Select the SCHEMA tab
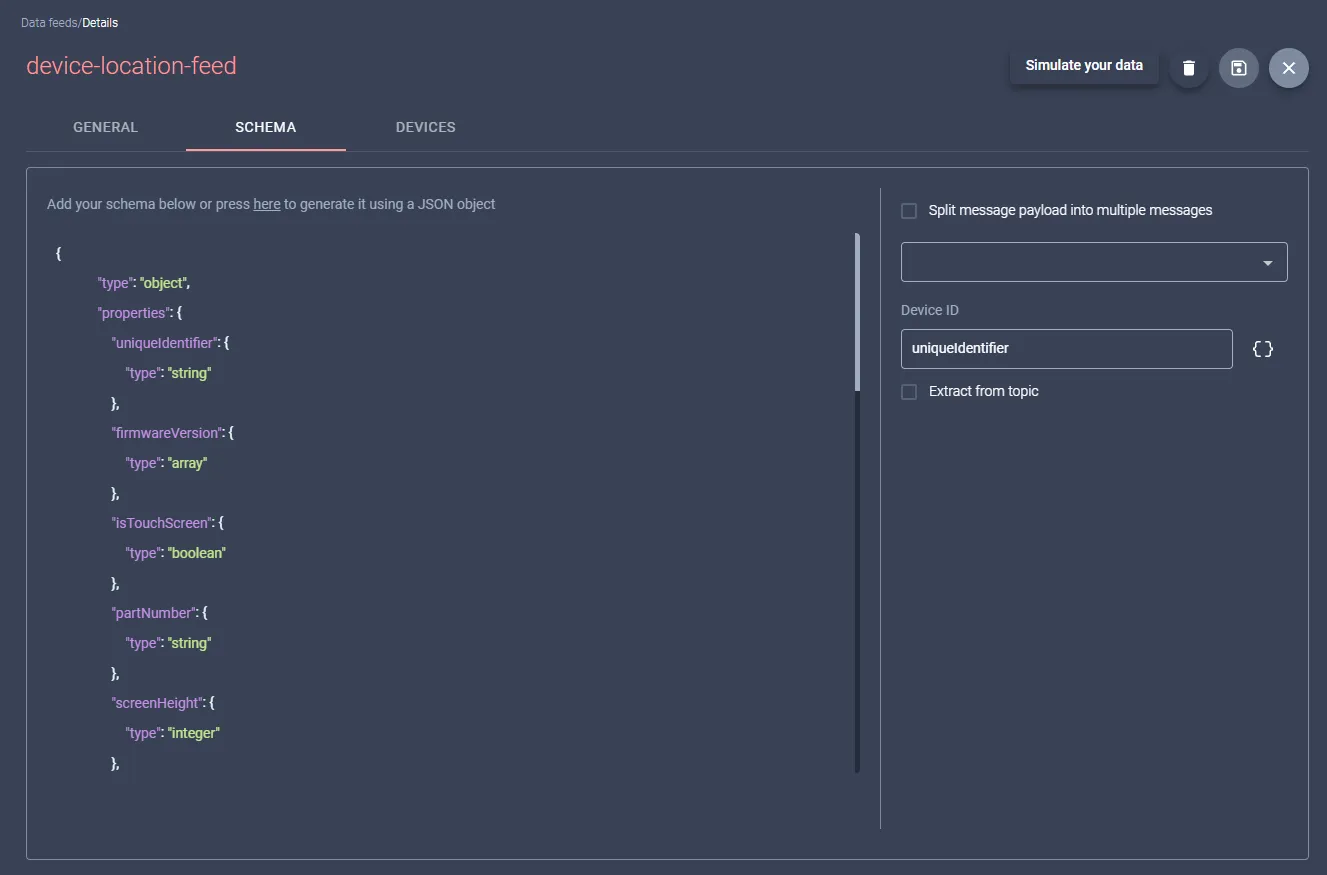Image resolution: width=1327 pixels, height=875 pixels. pyautogui.click(x=266, y=127)
